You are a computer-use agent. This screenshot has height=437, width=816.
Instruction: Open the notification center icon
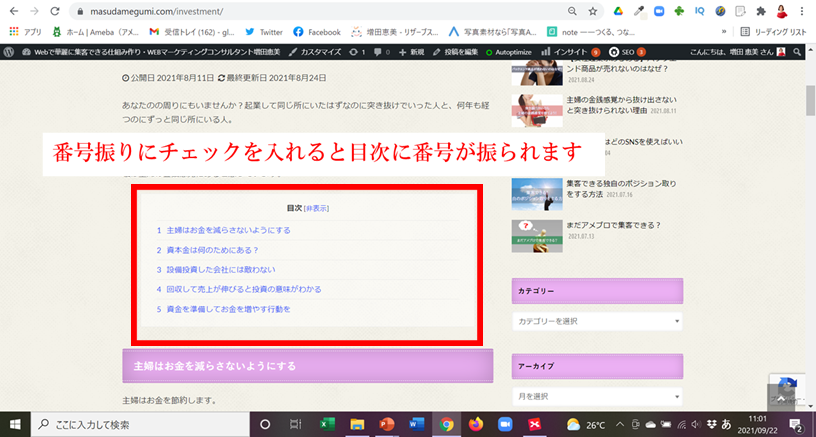pos(796,425)
